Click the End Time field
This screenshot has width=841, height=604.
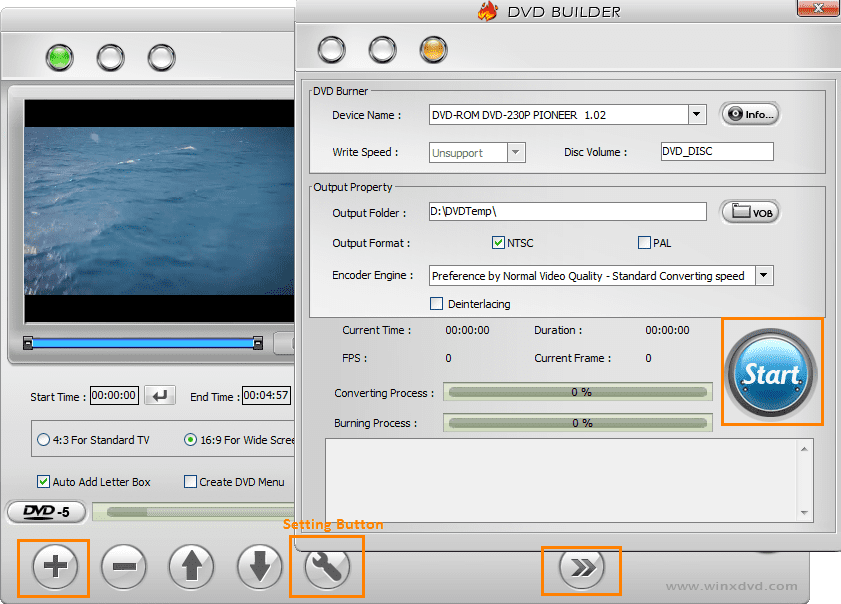click(266, 395)
